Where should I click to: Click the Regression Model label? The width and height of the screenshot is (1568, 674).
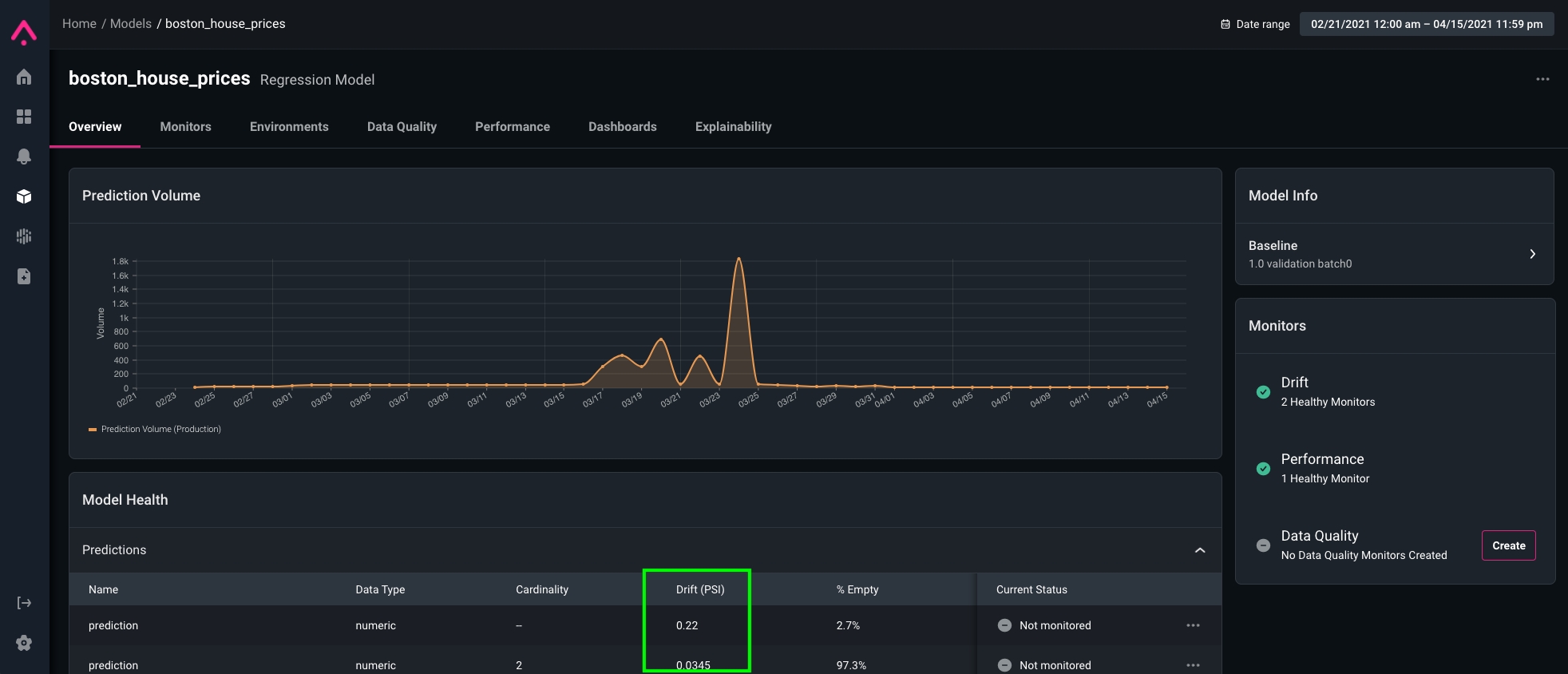point(317,80)
